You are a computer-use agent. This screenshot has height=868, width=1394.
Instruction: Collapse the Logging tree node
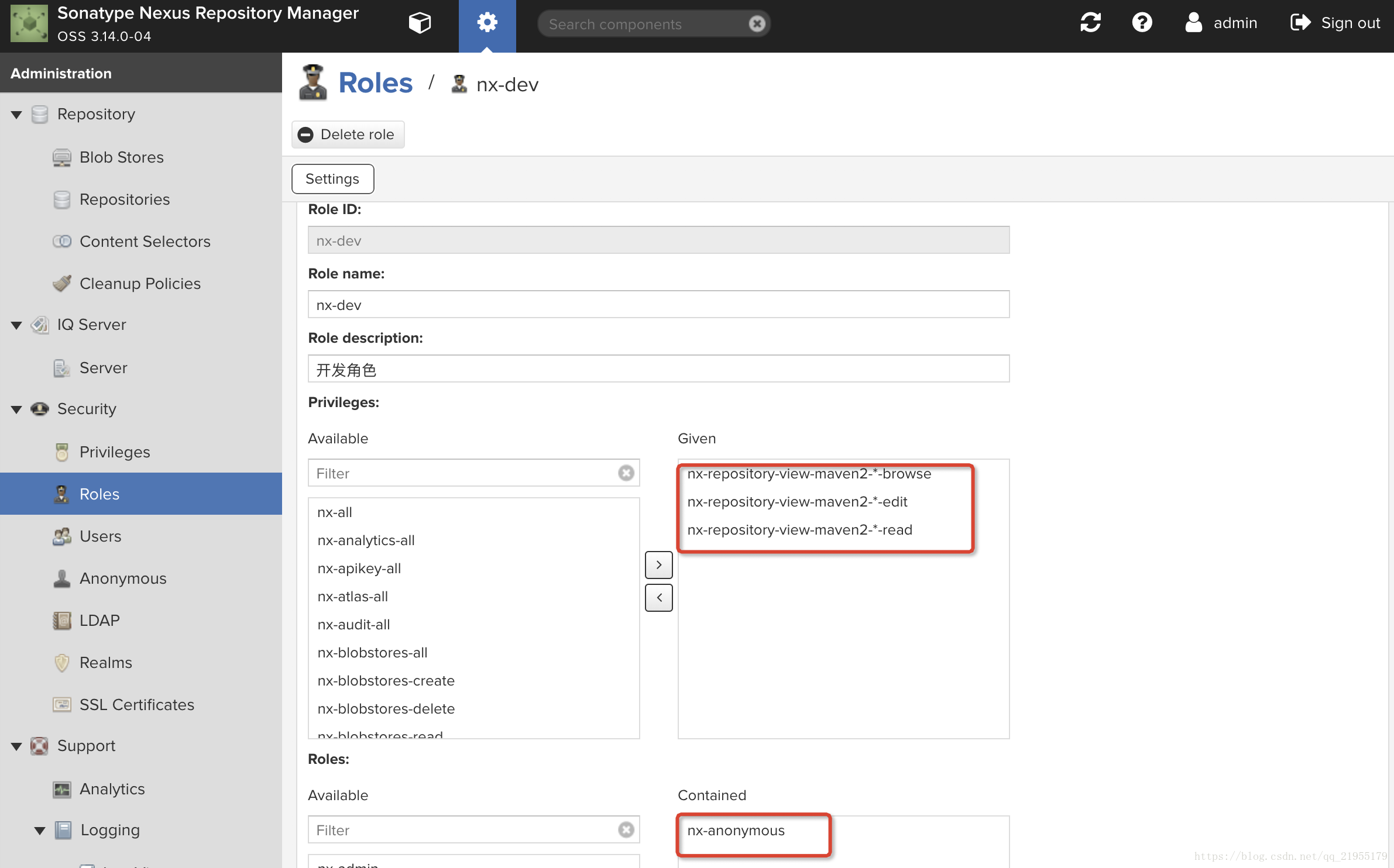[39, 831]
